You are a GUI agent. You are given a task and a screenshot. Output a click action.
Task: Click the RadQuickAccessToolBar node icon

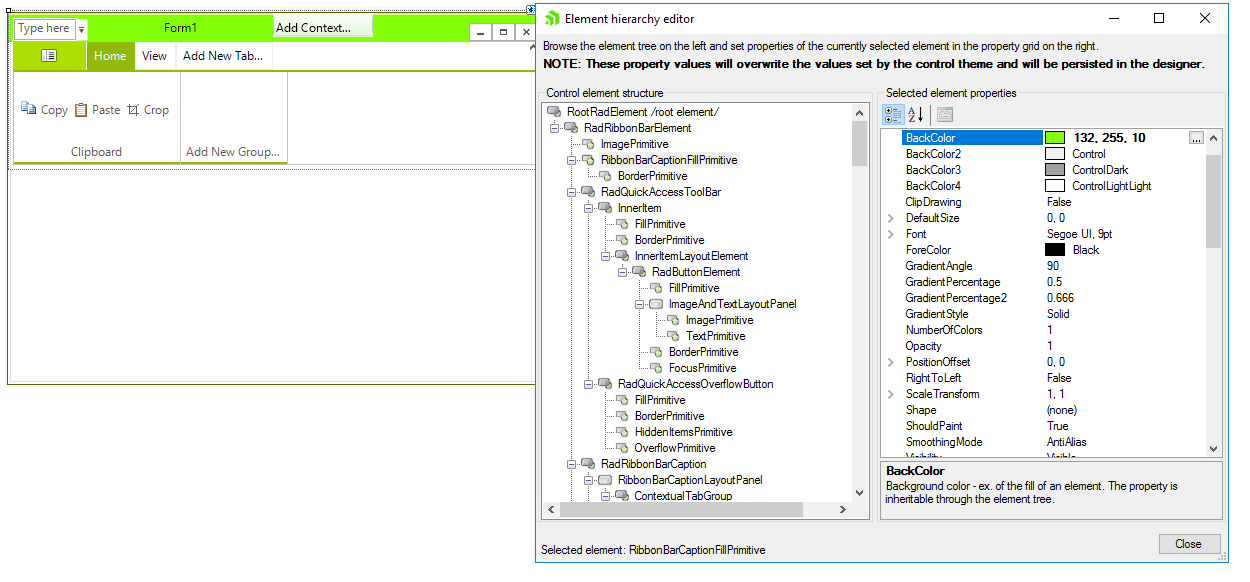[x=588, y=192]
